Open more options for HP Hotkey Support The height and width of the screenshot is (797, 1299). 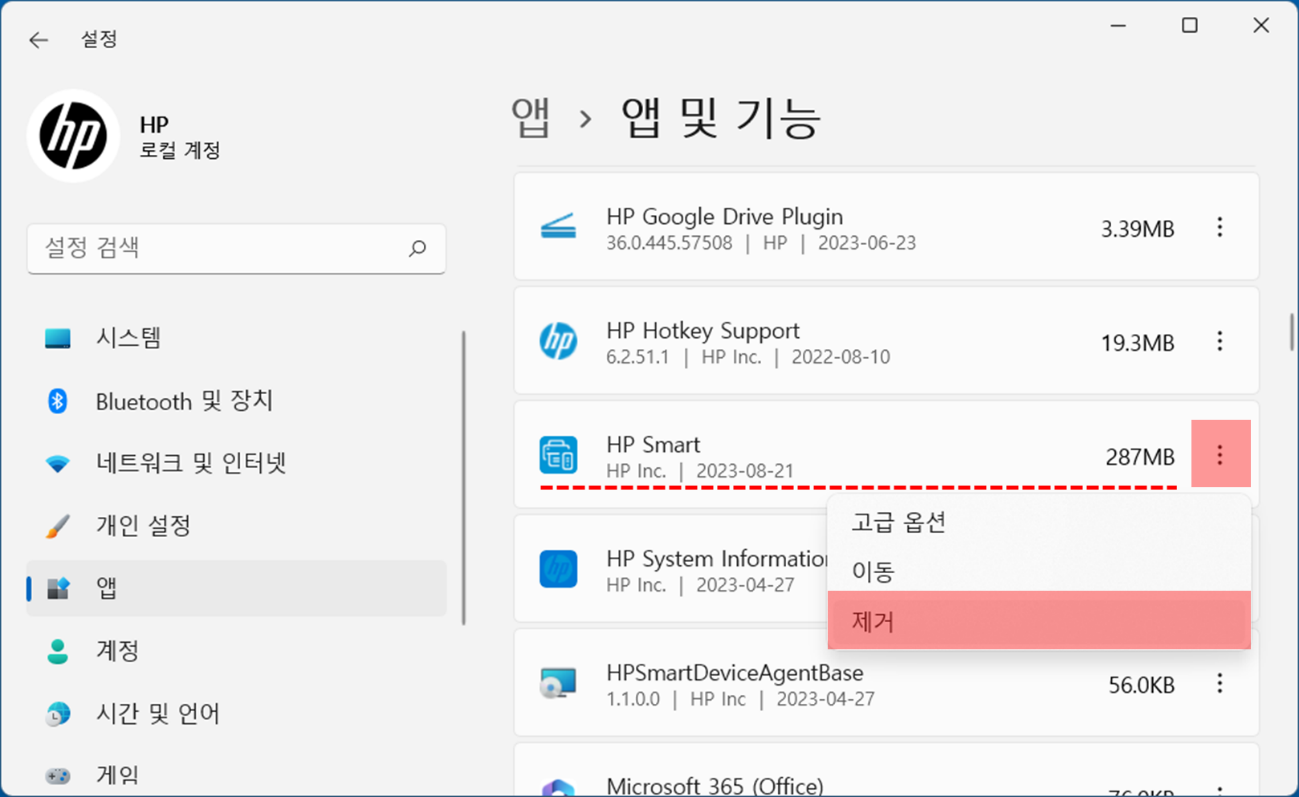(x=1219, y=342)
